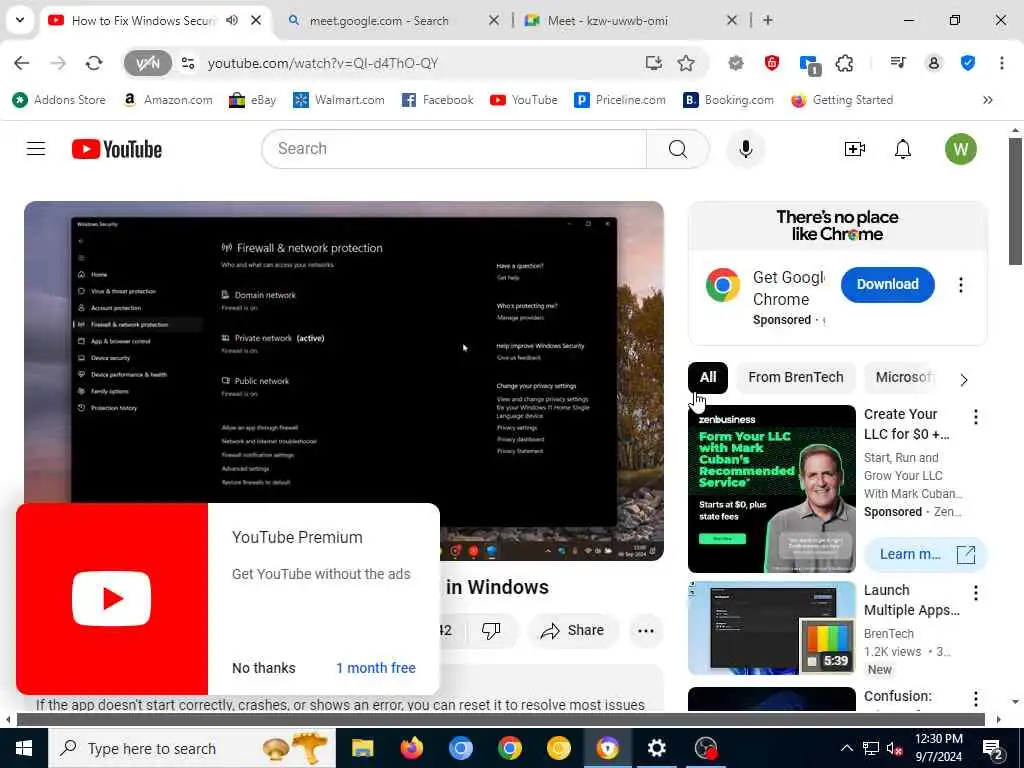This screenshot has height=768, width=1024.
Task: Show more bookmarks with the chevron
Action: click(987, 100)
